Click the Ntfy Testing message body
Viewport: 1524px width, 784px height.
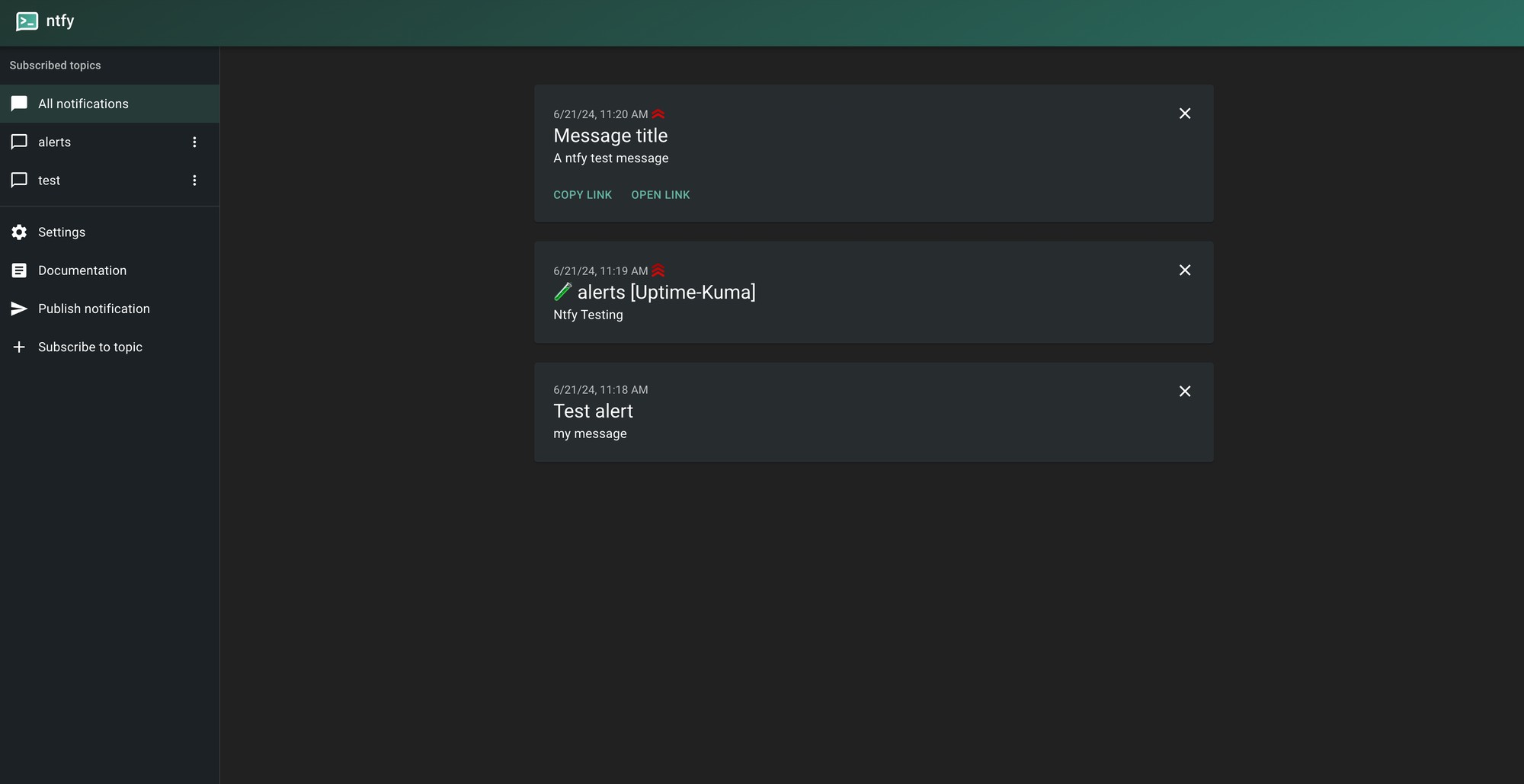pos(588,314)
